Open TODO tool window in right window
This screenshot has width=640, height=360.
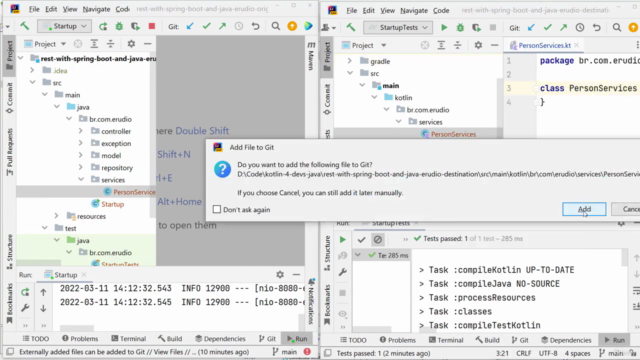[x=353, y=340]
